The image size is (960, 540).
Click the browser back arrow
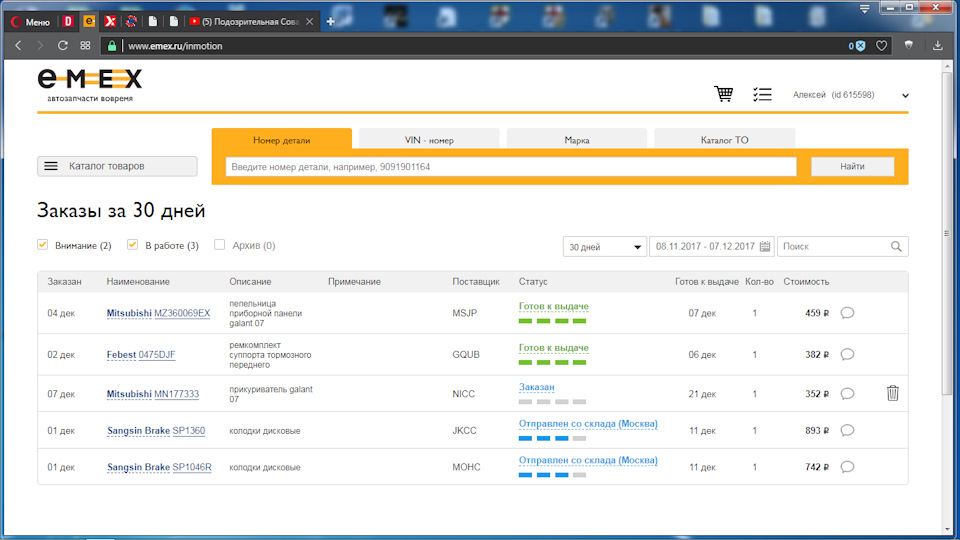coord(18,45)
